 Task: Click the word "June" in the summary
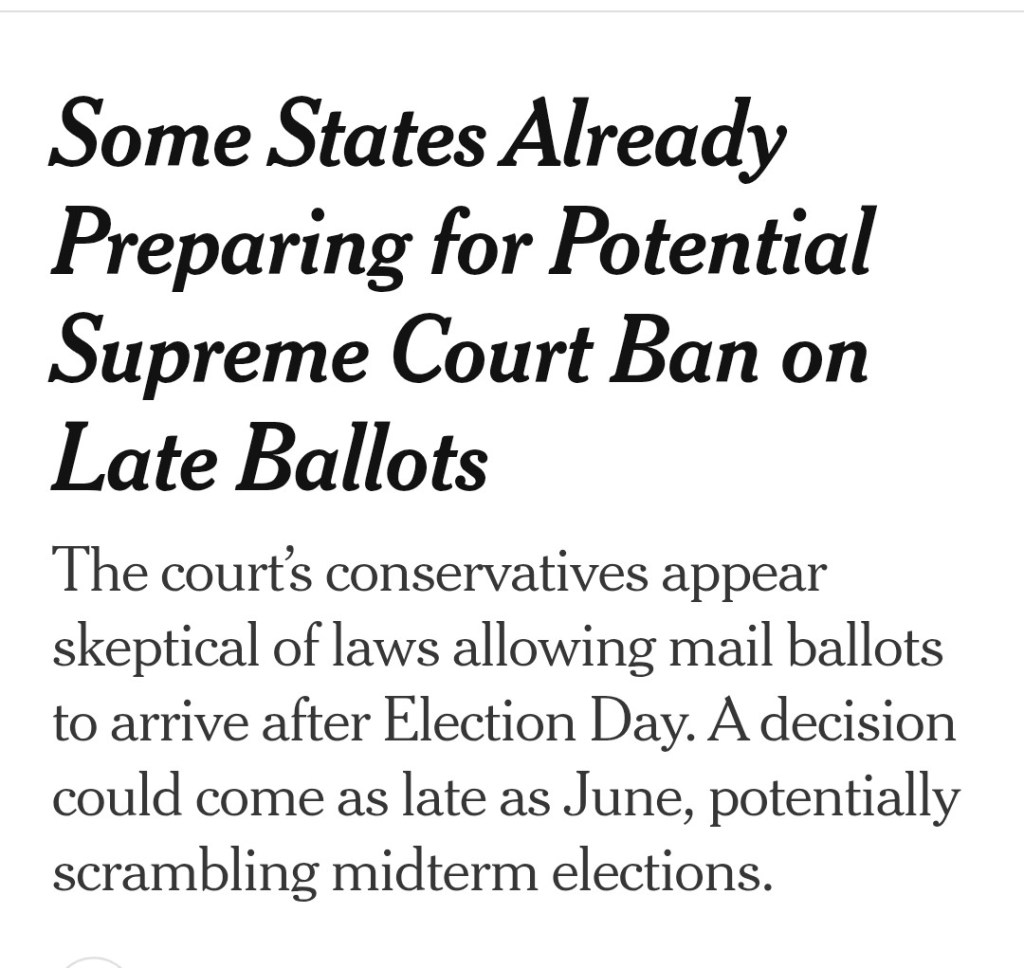(x=618, y=796)
